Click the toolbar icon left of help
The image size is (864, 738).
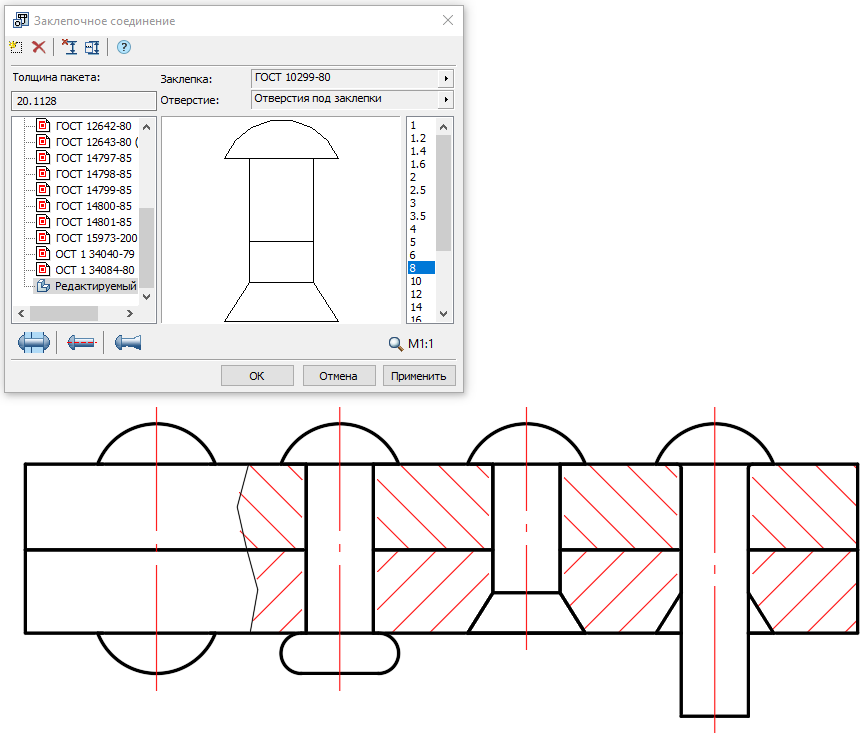point(93,47)
